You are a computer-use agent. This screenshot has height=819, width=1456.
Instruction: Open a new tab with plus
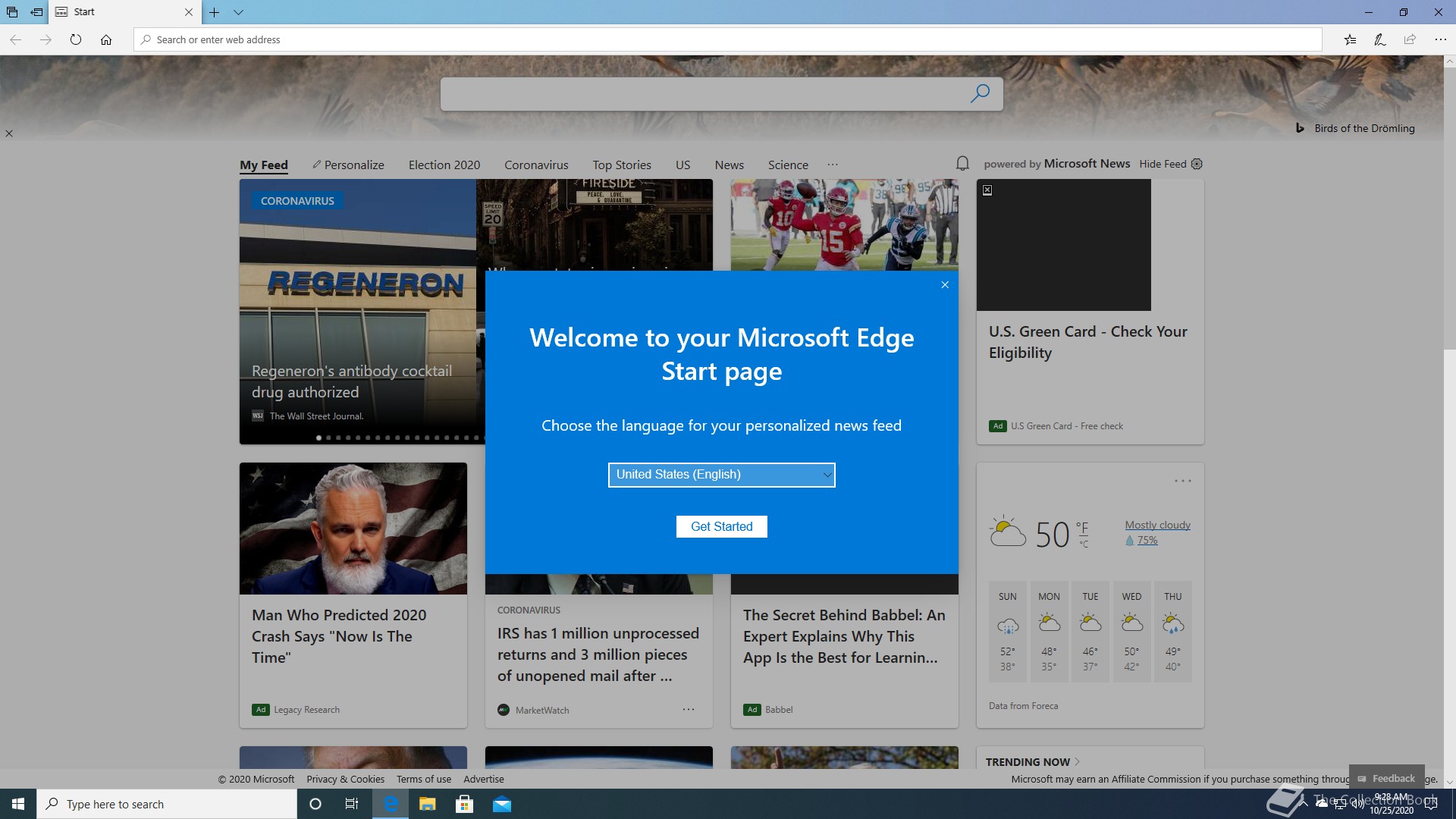[215, 12]
